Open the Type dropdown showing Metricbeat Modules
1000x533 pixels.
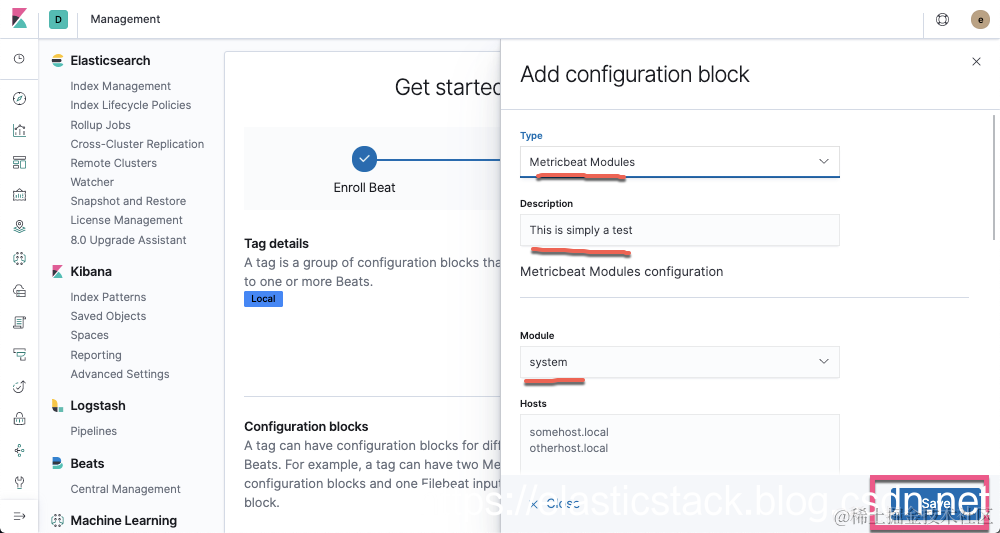click(679, 162)
